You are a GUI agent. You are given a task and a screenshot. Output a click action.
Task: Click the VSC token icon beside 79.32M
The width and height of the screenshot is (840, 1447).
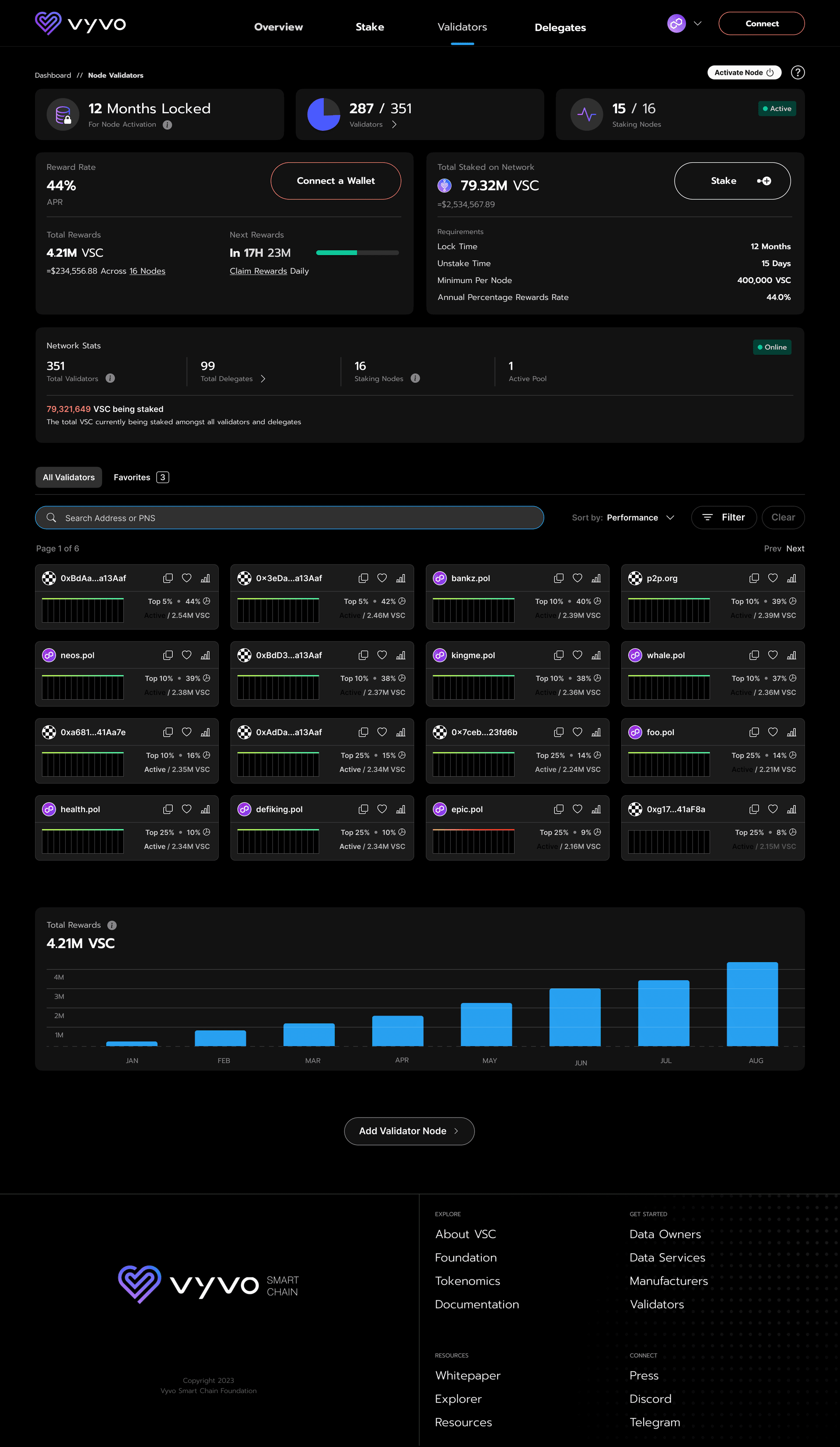point(444,186)
